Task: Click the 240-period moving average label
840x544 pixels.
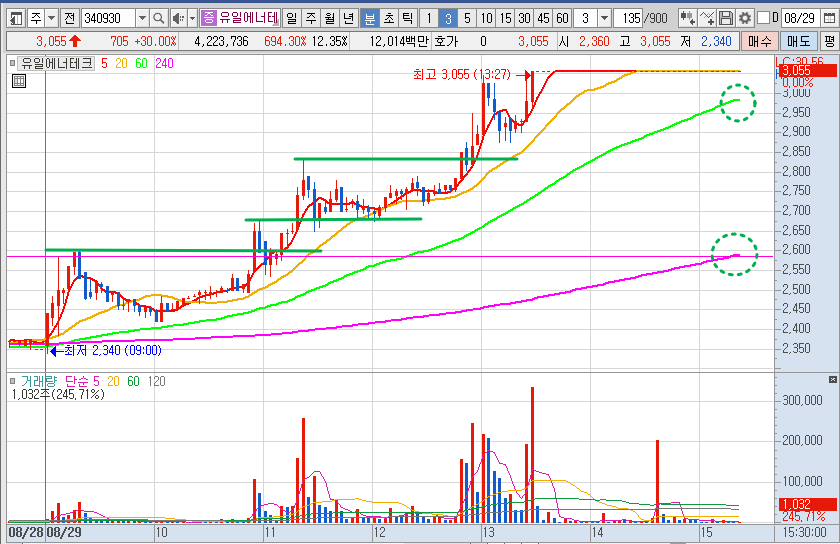Action: (x=164, y=63)
